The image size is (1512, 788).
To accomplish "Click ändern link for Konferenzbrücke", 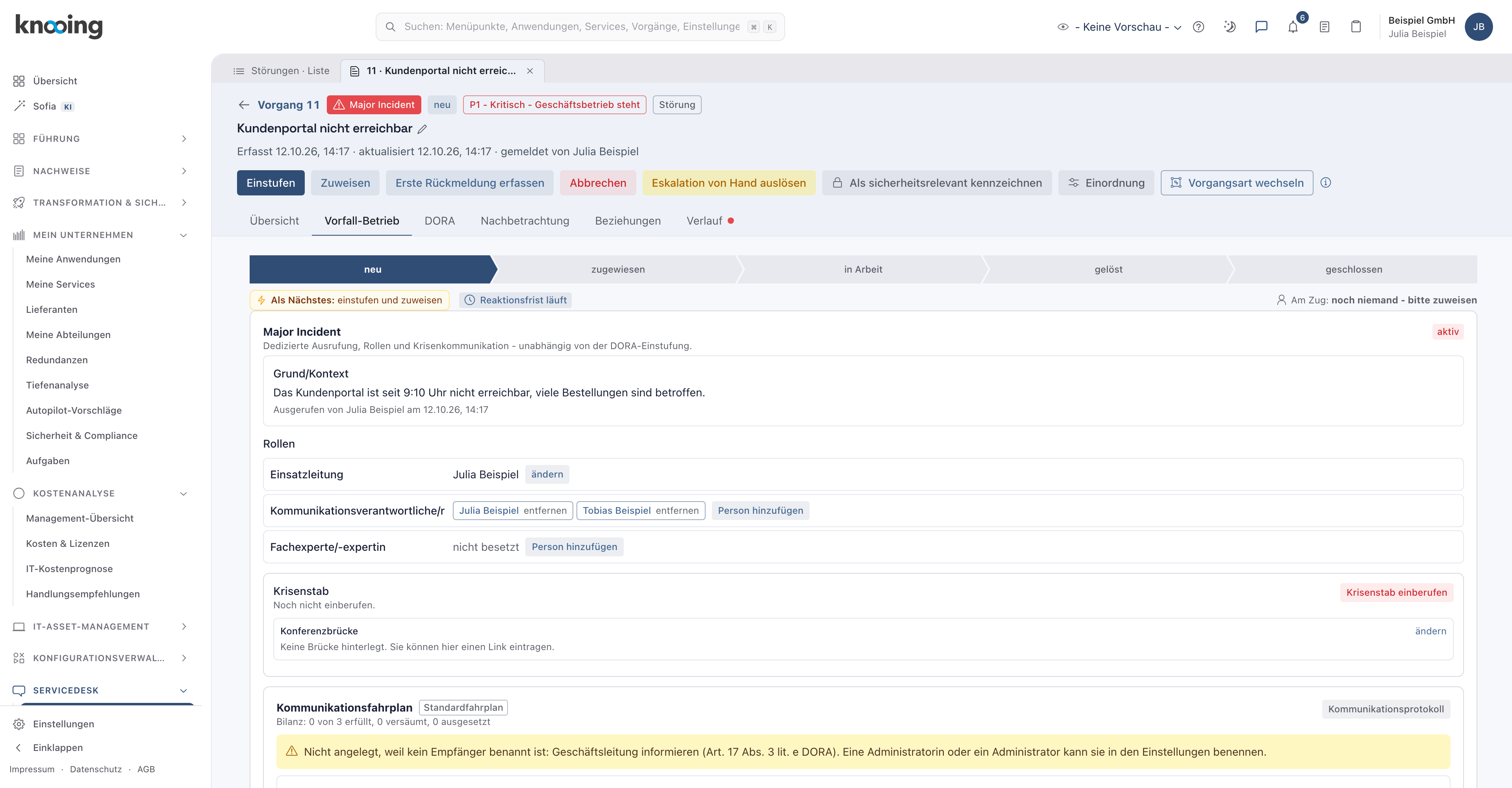I will tap(1430, 631).
